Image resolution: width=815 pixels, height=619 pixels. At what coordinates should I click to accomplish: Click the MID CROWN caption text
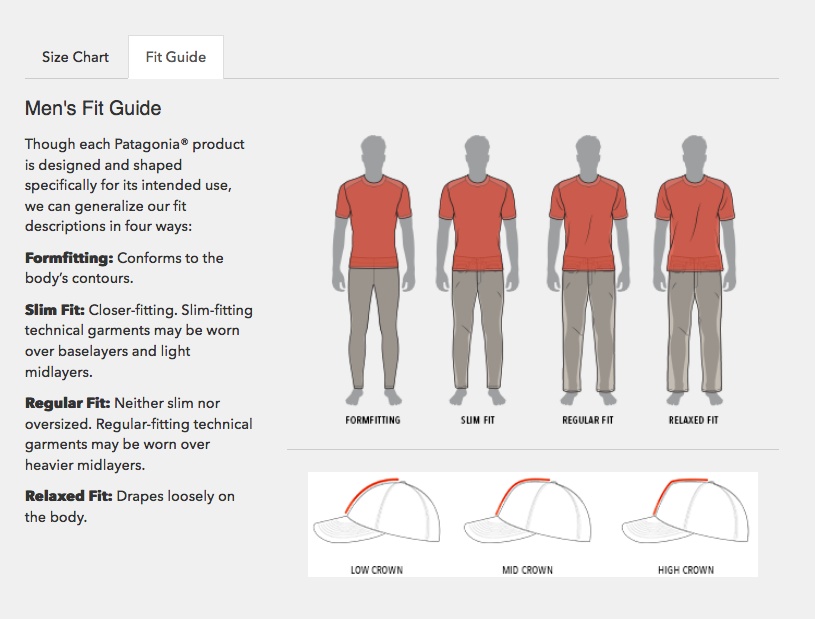pos(527,571)
